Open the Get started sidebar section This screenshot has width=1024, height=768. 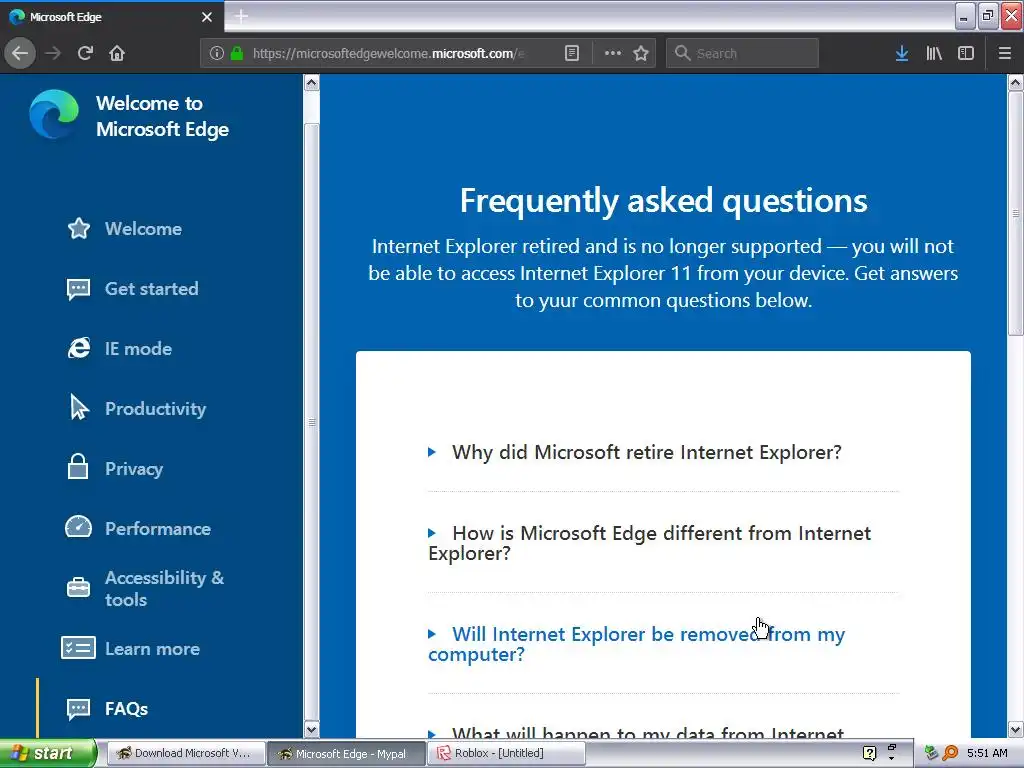pos(133,289)
